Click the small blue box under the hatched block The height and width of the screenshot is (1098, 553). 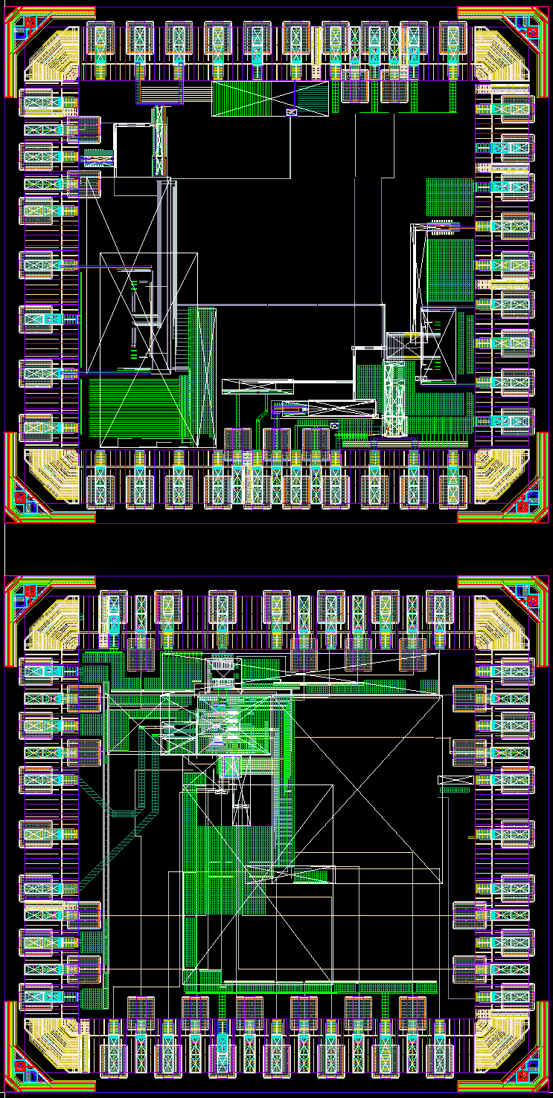point(292,113)
